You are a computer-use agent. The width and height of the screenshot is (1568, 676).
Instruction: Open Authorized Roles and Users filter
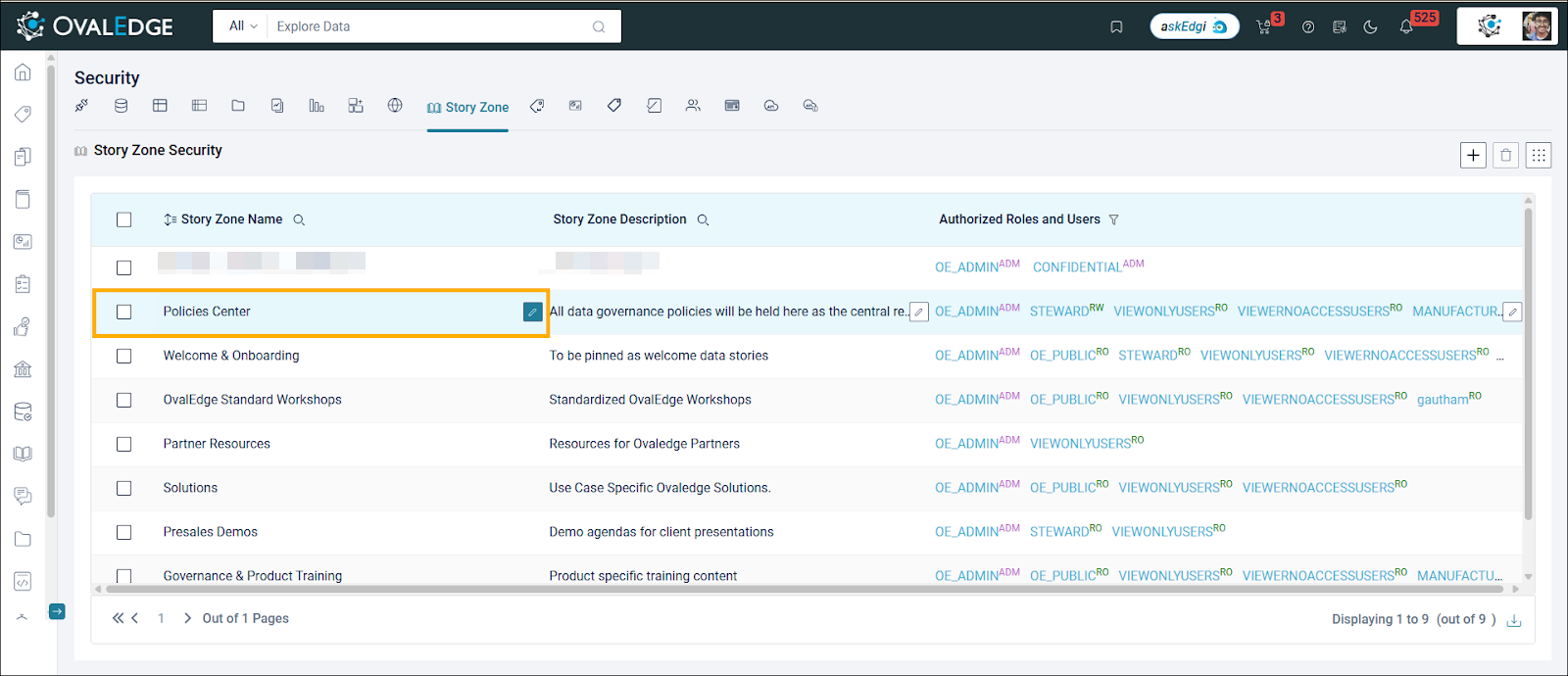tap(1113, 219)
